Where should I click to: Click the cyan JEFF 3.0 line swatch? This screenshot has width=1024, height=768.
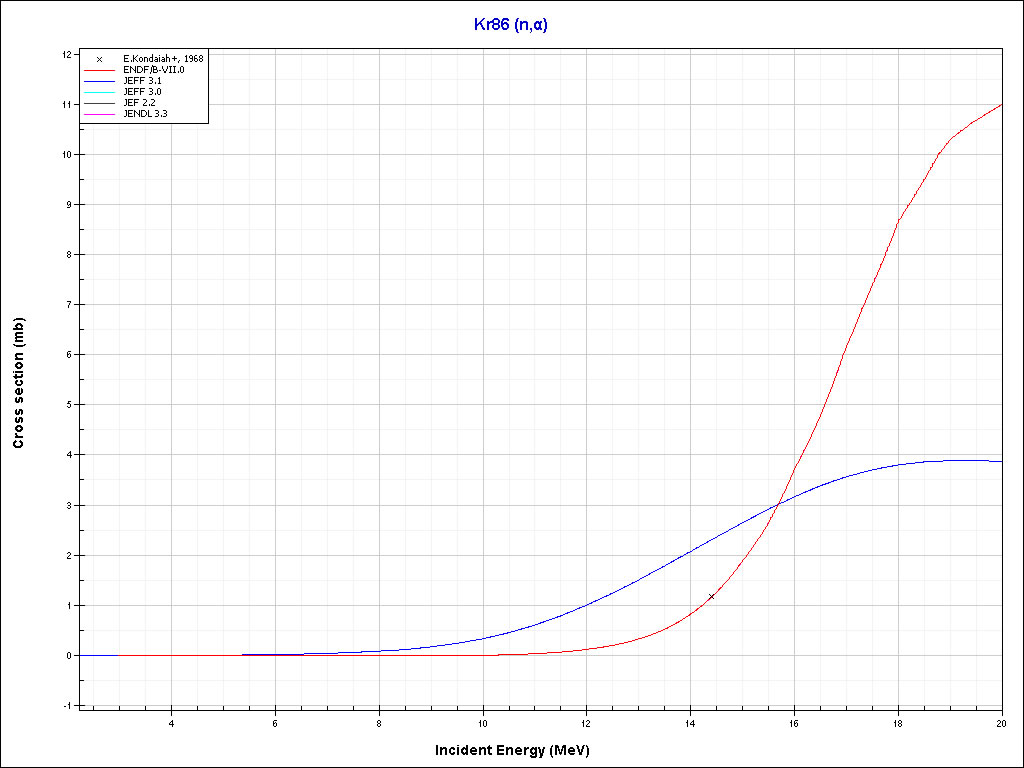click(99, 92)
